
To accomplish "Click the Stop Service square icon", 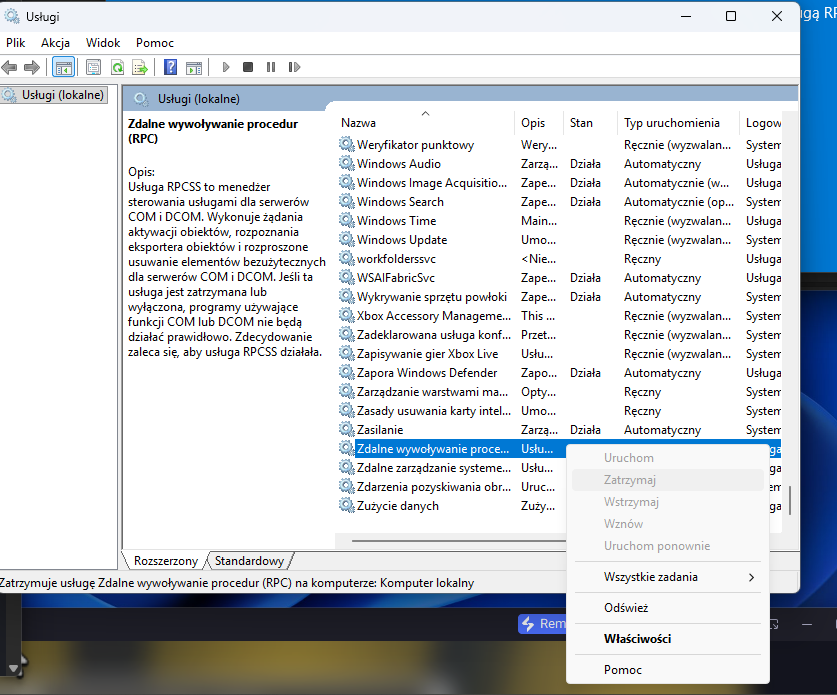I will (x=248, y=67).
